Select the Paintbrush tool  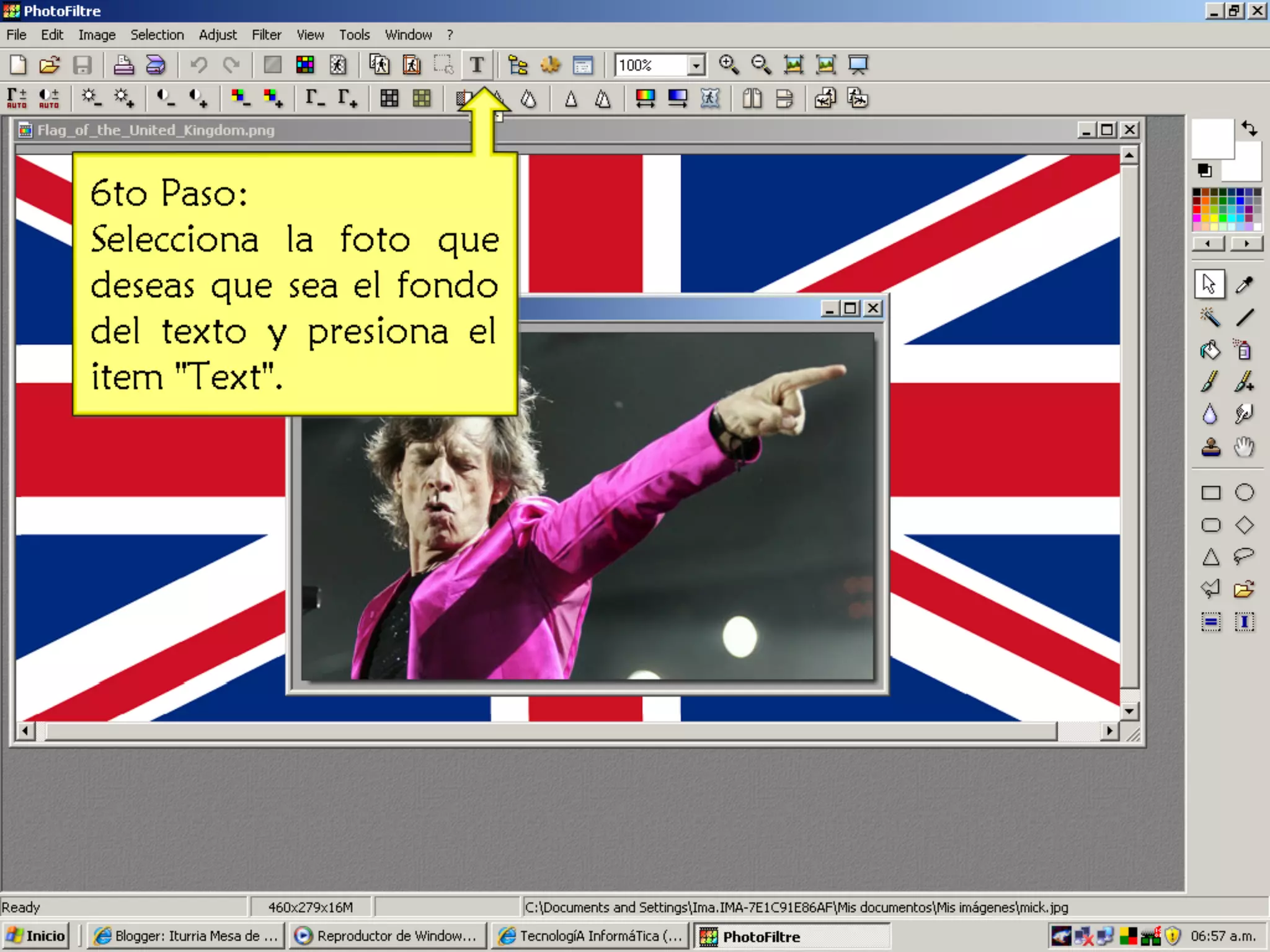click(x=1209, y=382)
